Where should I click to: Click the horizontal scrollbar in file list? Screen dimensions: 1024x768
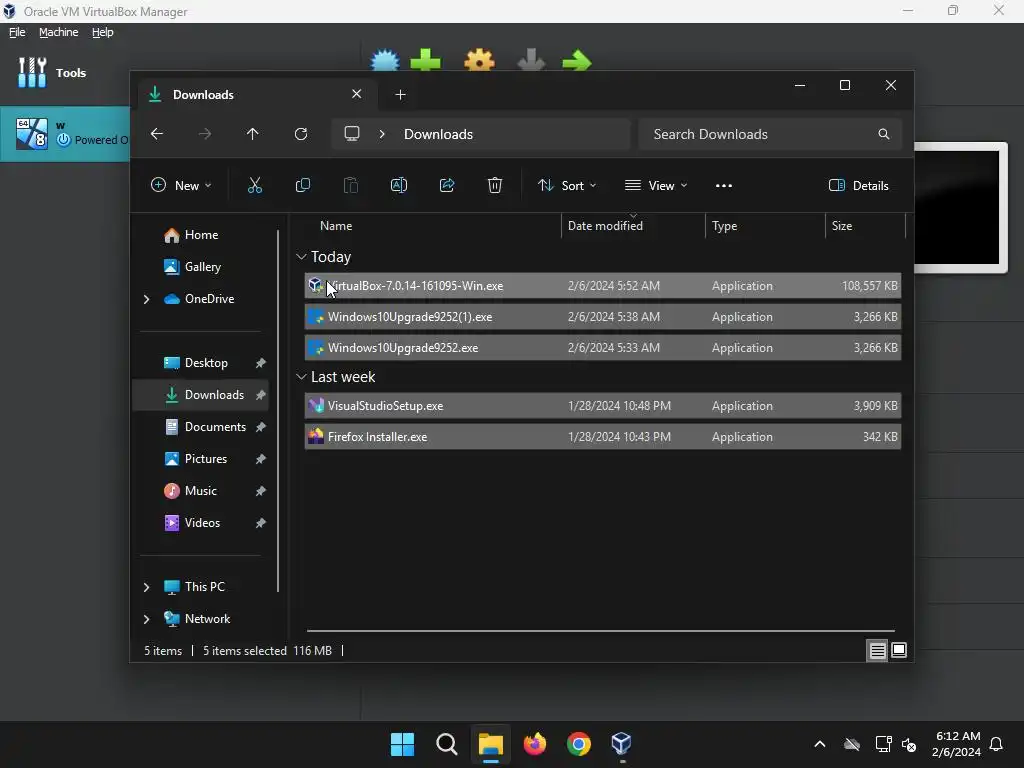pos(600,631)
